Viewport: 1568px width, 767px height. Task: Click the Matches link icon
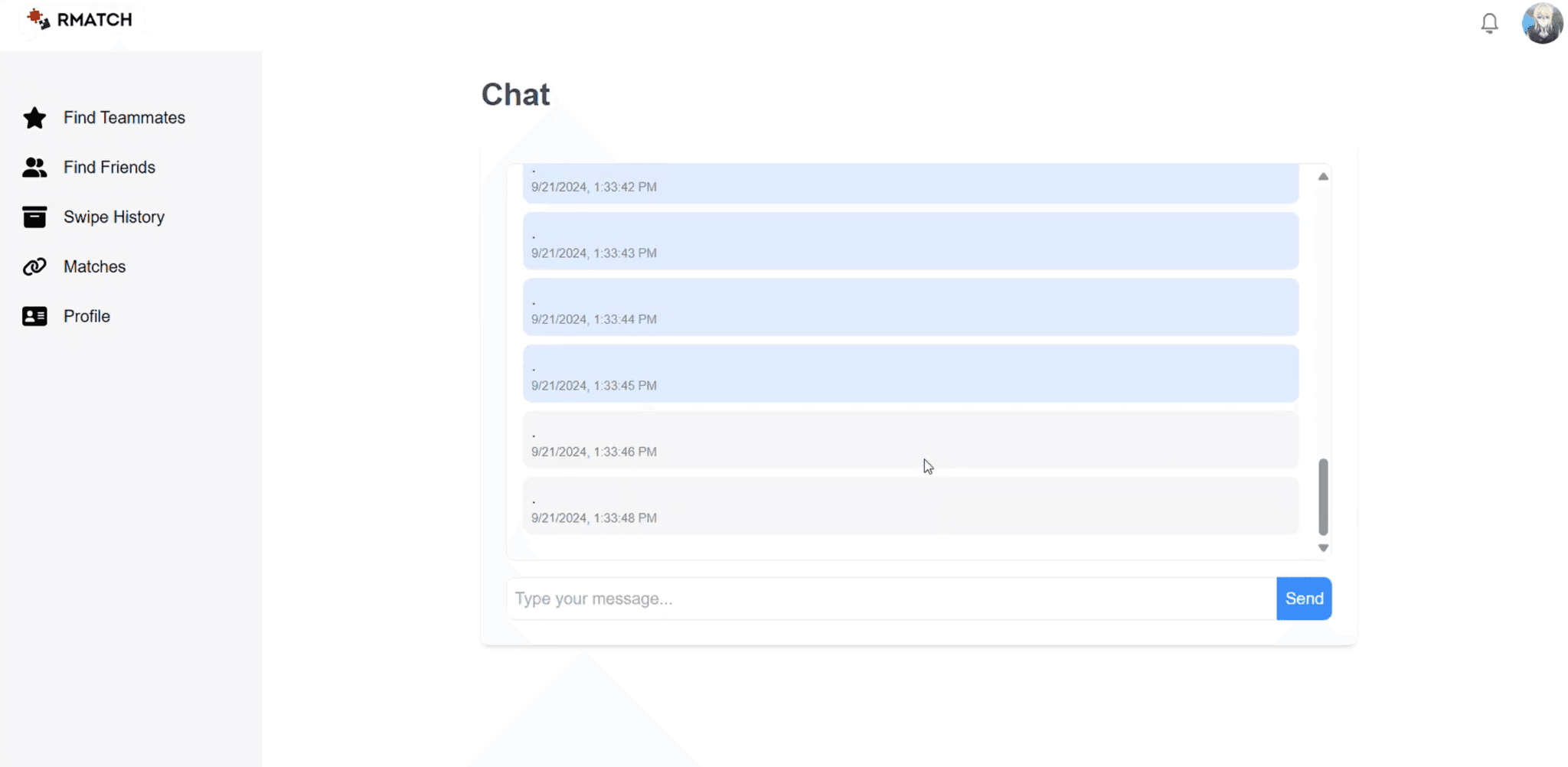click(34, 267)
